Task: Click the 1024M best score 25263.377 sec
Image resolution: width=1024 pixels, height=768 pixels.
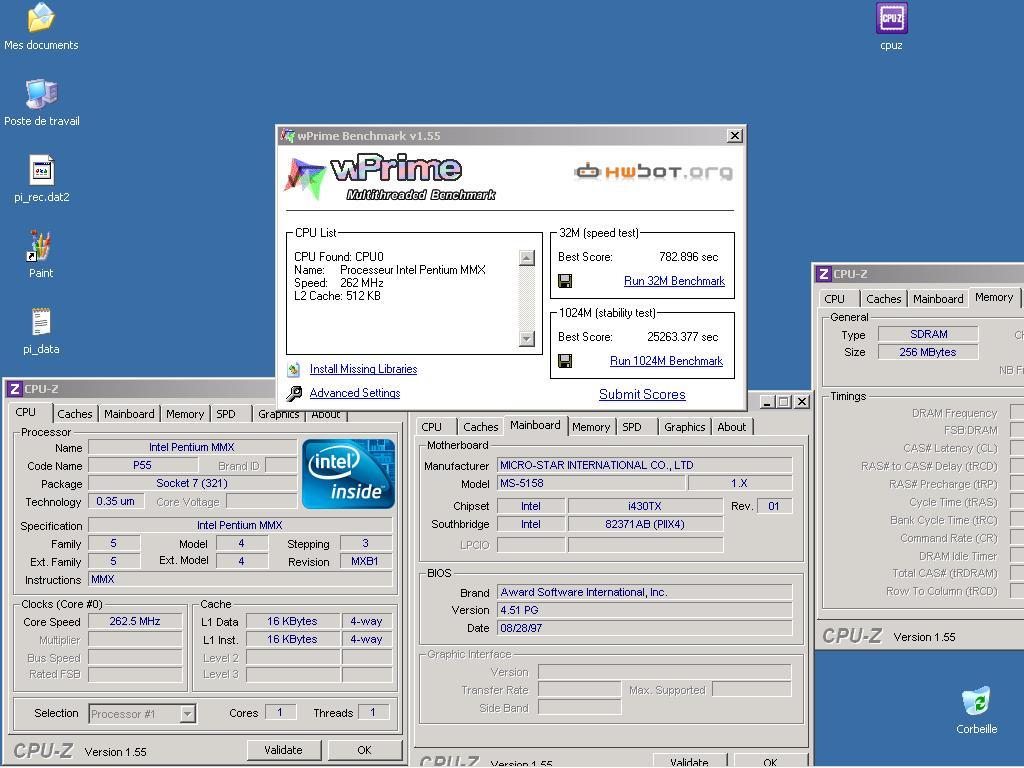Action: pos(682,337)
